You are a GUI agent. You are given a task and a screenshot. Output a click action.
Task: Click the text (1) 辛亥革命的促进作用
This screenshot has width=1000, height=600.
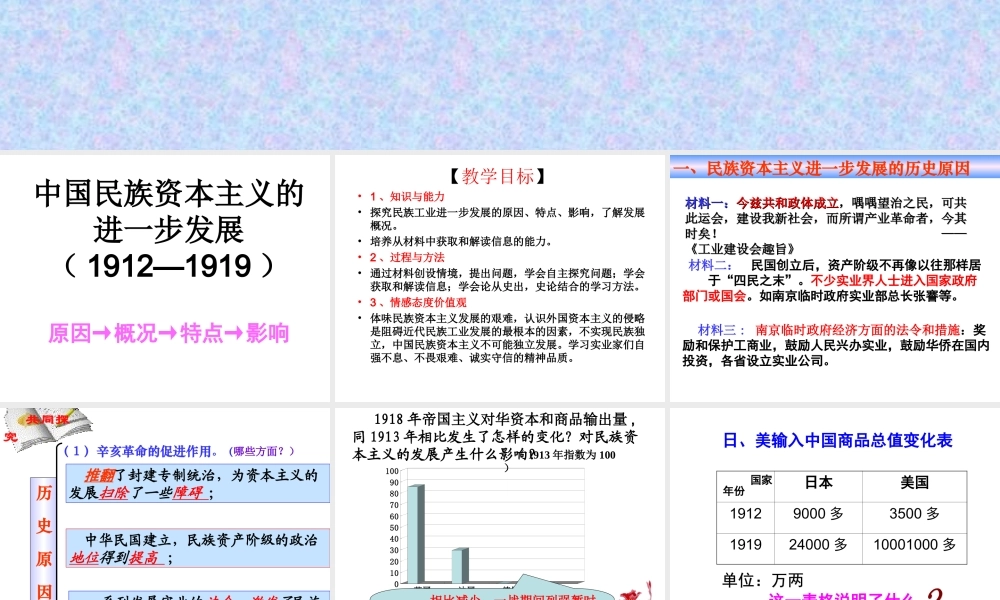click(142, 451)
